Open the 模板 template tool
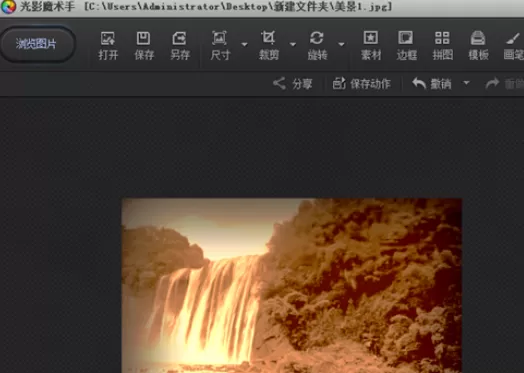The height and width of the screenshot is (373, 524). click(x=478, y=46)
